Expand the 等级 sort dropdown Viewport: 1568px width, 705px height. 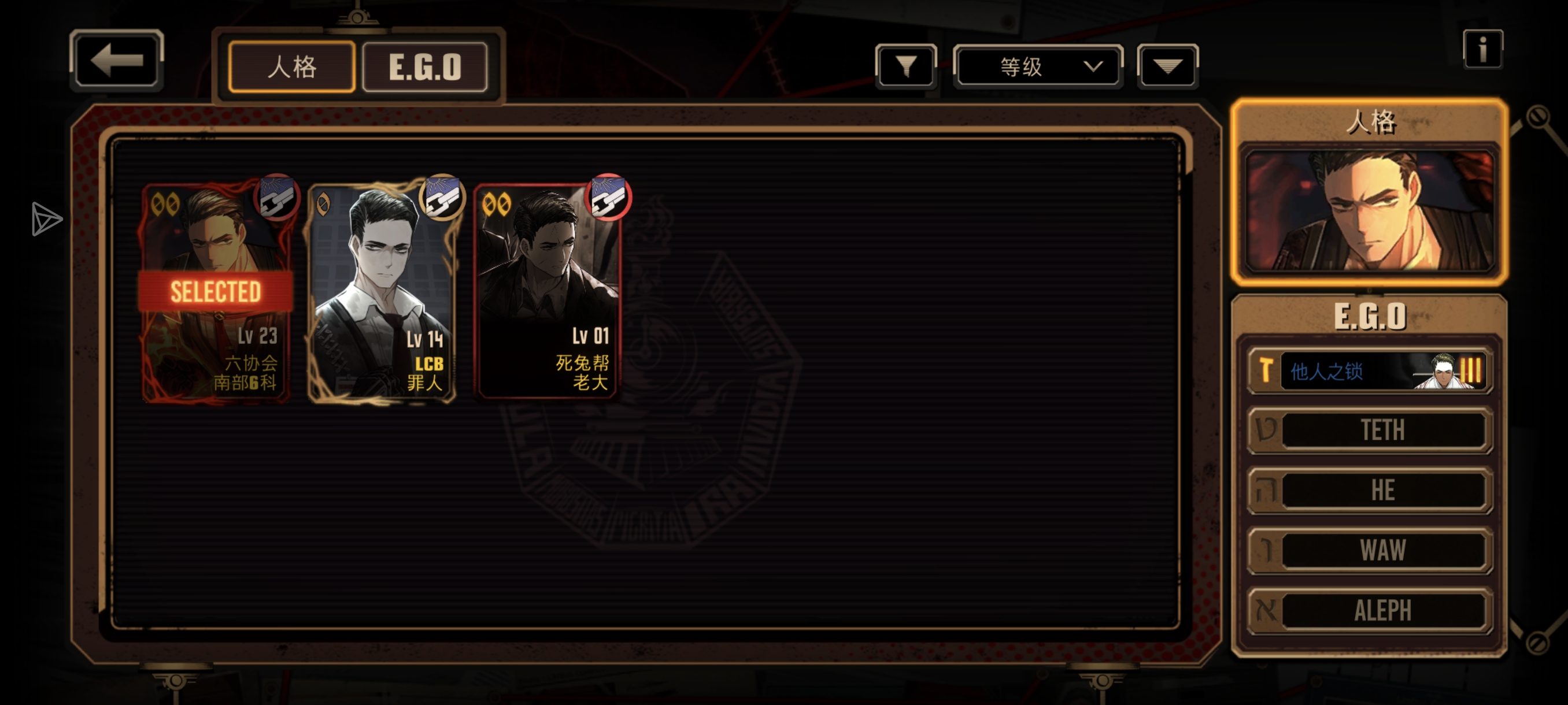coord(1038,66)
